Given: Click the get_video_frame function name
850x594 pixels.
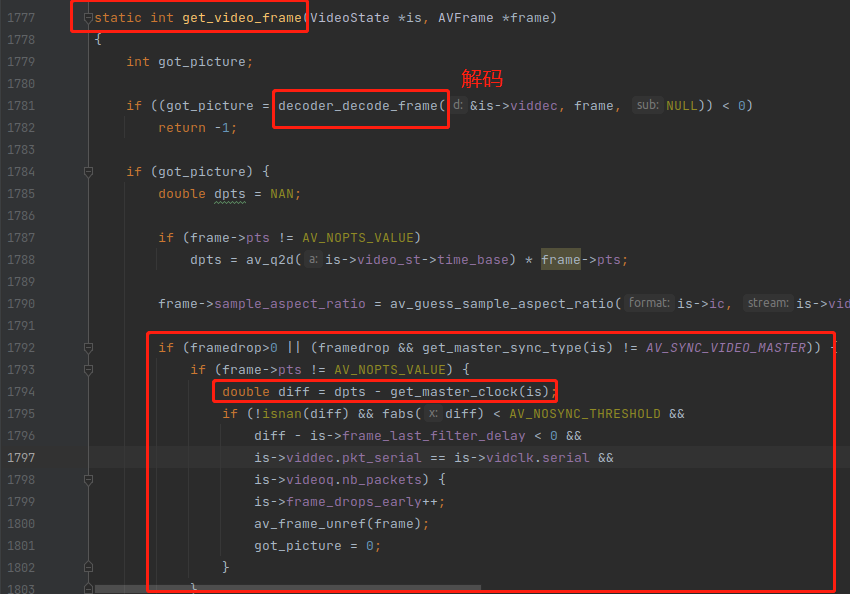Looking at the screenshot, I should (x=240, y=18).
